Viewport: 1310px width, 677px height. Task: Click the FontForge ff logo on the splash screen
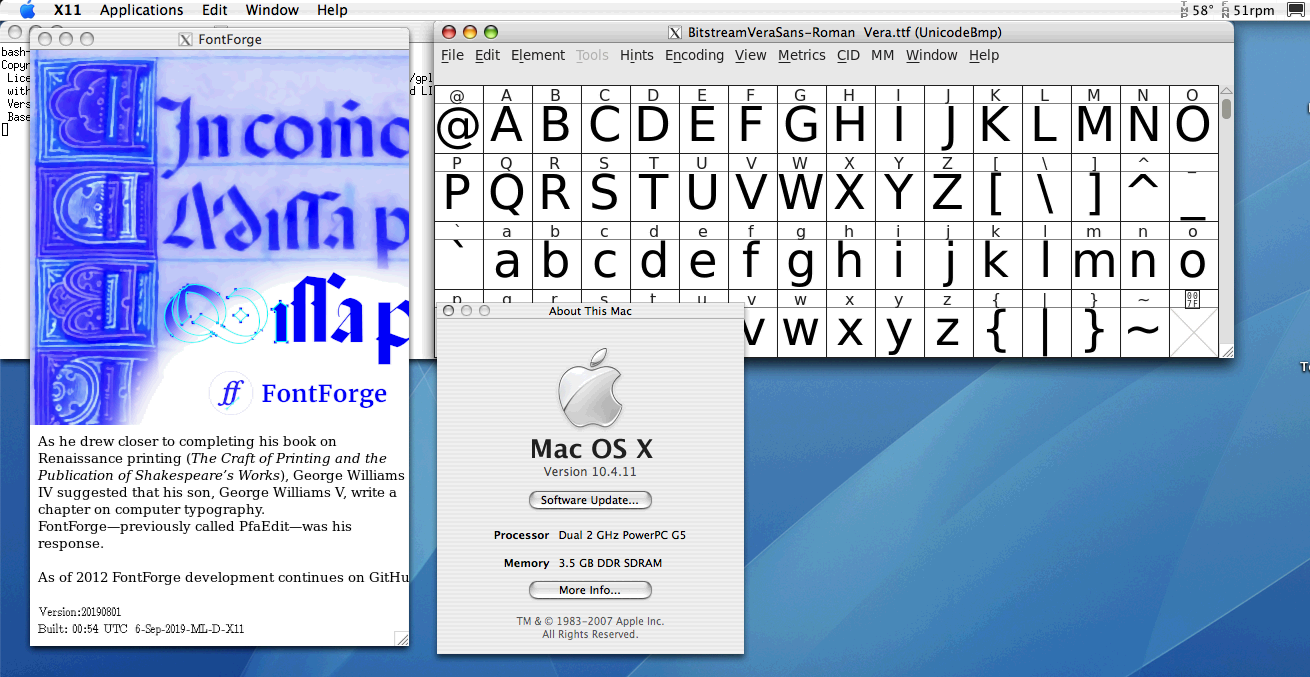click(x=231, y=393)
